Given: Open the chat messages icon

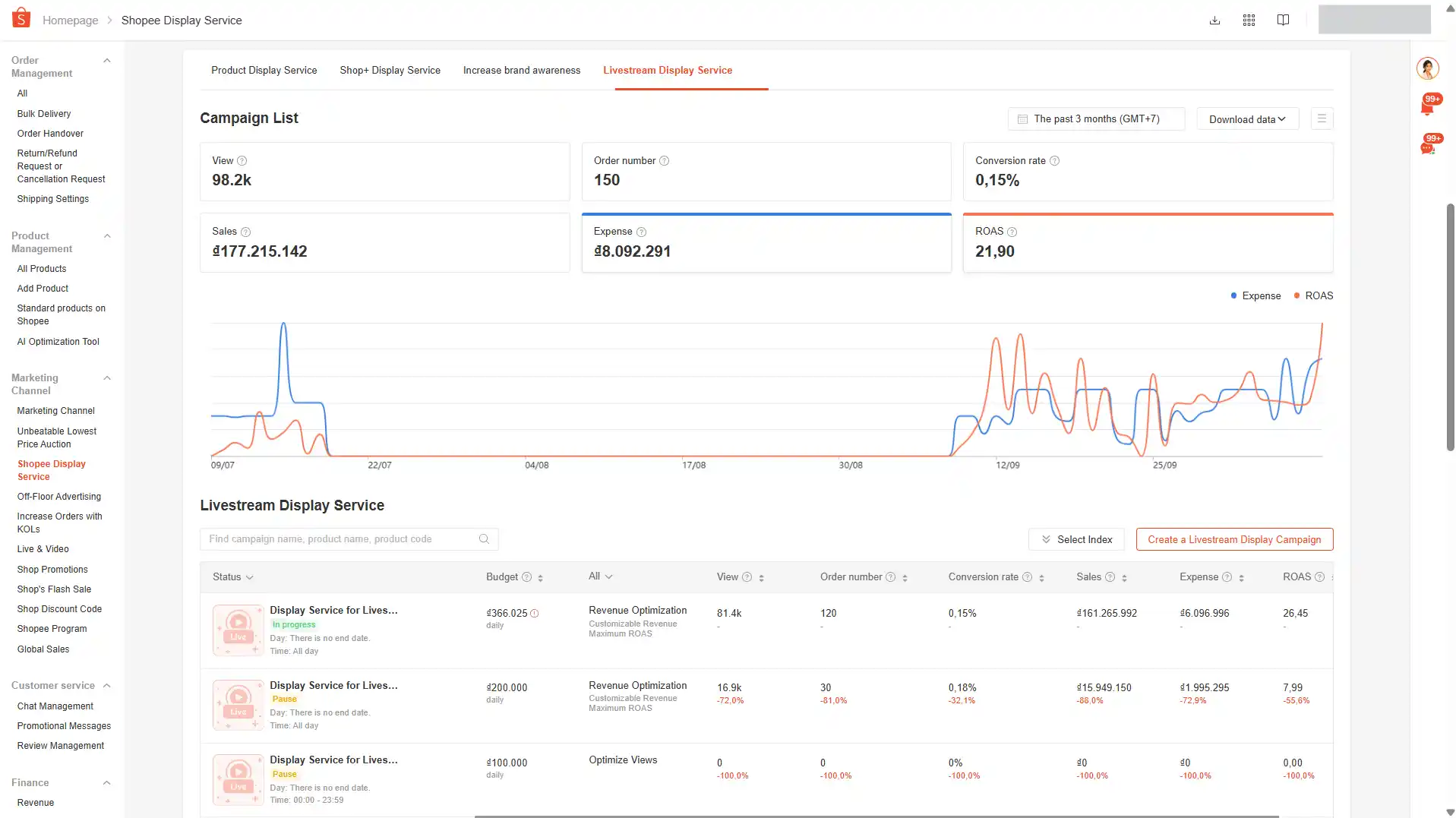Looking at the screenshot, I should [x=1427, y=147].
